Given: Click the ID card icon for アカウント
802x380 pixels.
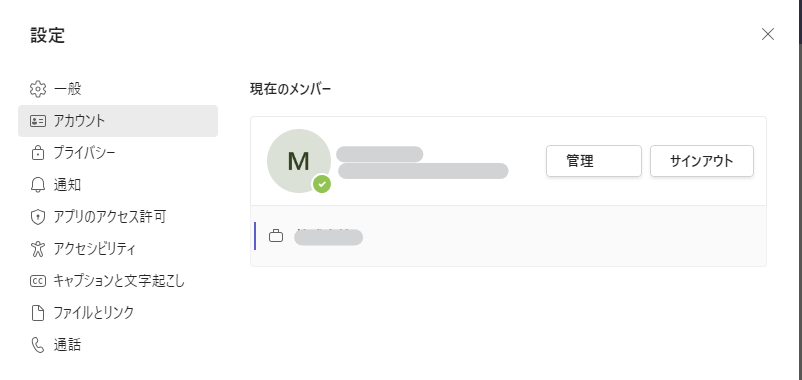Looking at the screenshot, I should pyautogui.click(x=38, y=121).
